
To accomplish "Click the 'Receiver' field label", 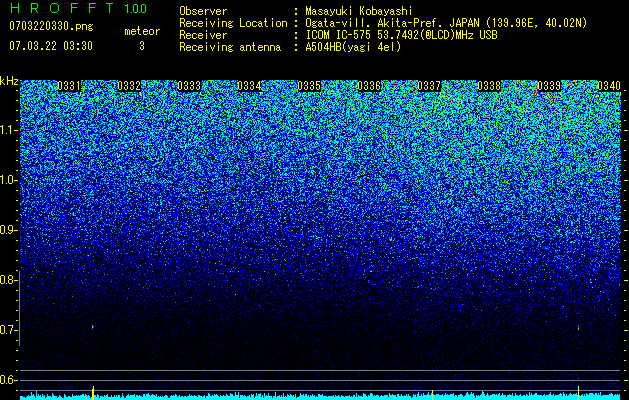I will click(x=203, y=35).
